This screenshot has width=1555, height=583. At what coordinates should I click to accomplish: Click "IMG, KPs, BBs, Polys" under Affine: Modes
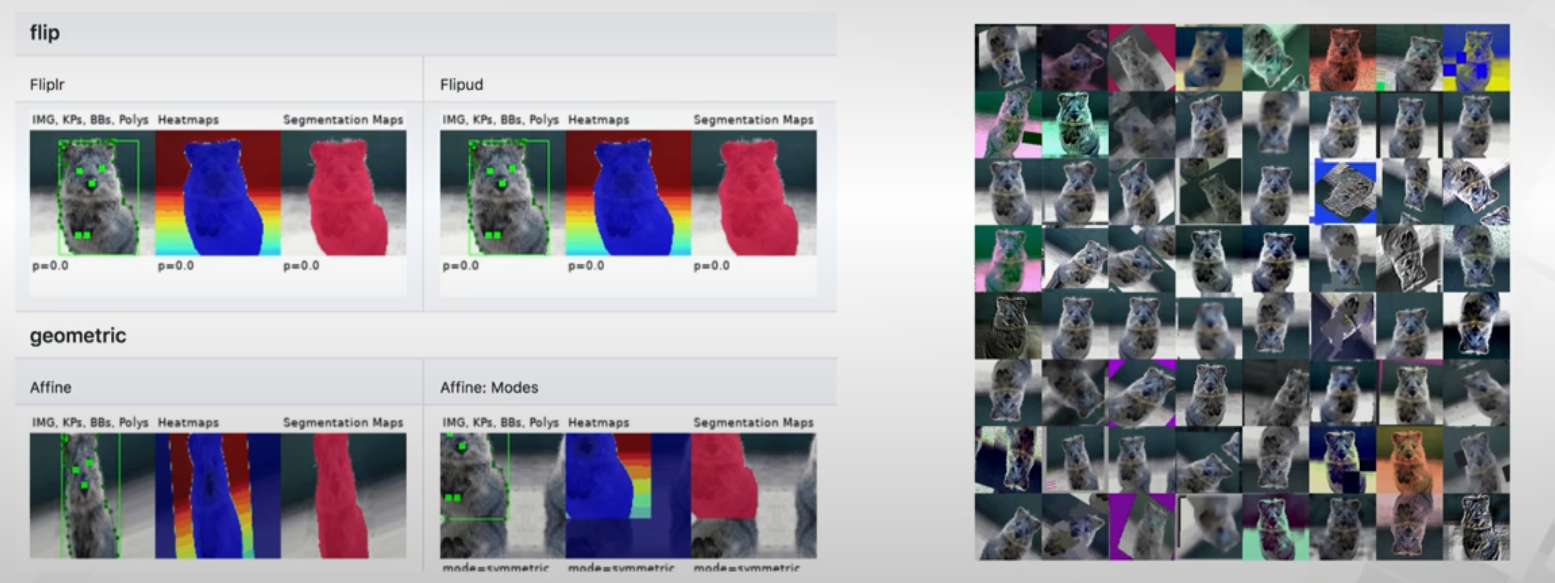coord(501,423)
